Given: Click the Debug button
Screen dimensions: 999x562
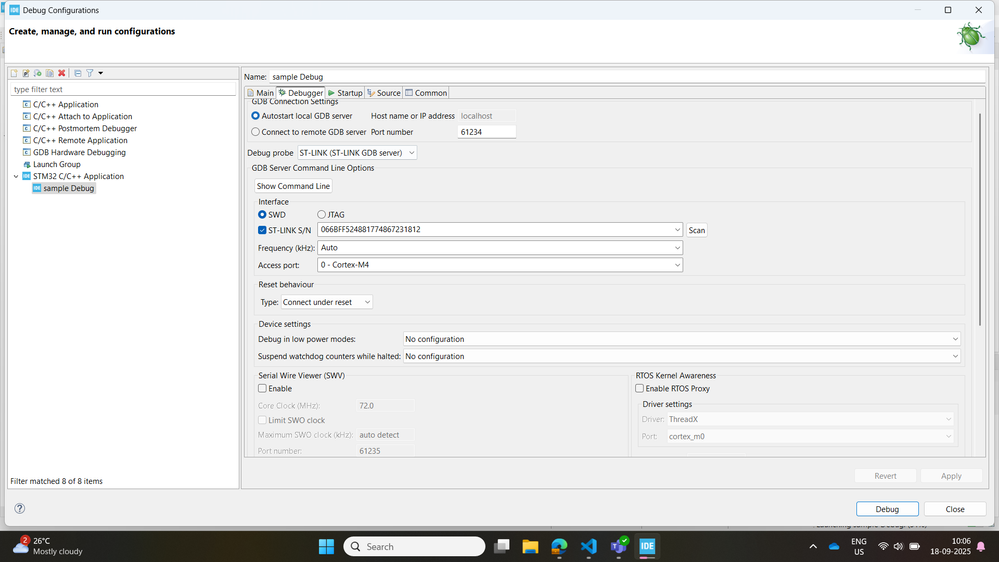Looking at the screenshot, I should click(x=887, y=509).
